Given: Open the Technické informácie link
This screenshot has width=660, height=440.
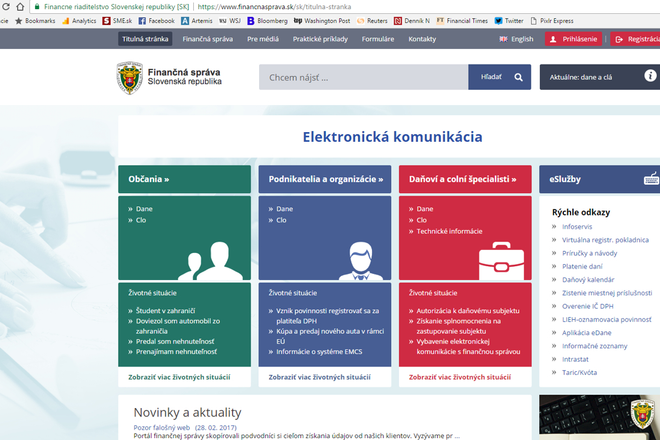Looking at the screenshot, I should (x=449, y=231).
